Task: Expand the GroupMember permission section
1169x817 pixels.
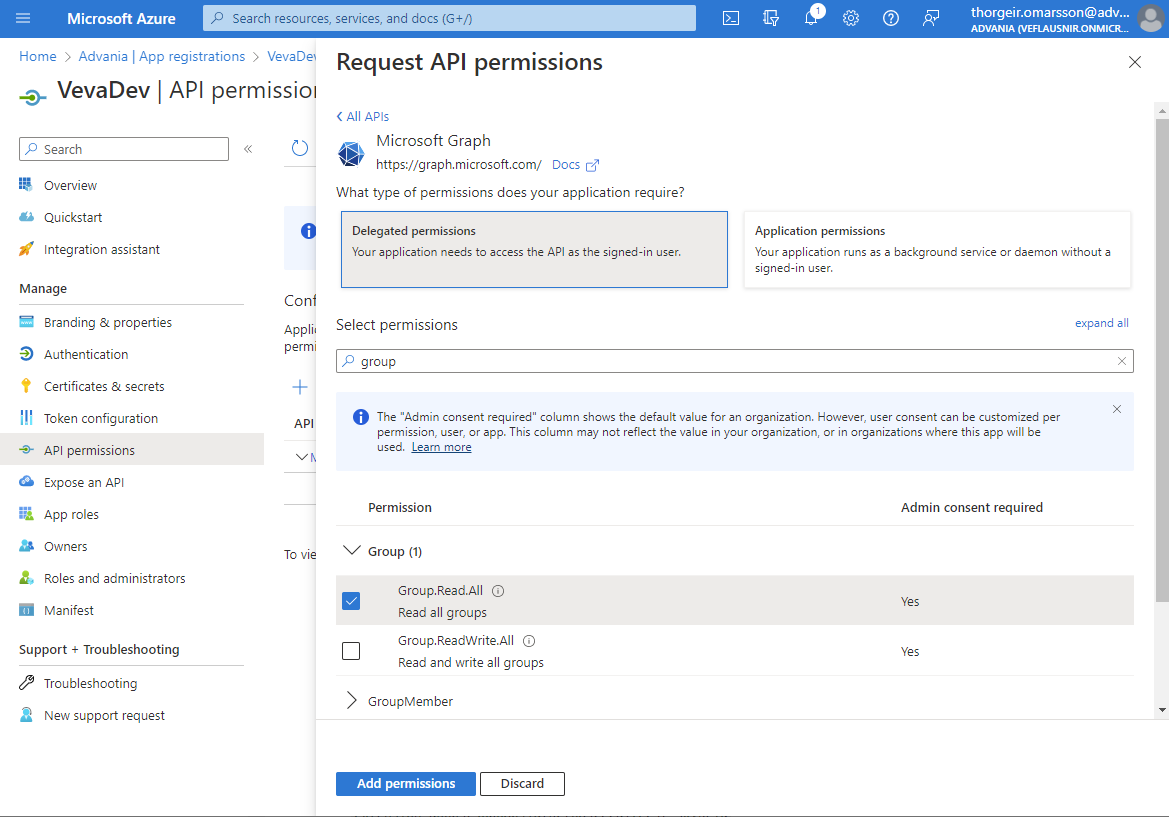Action: pos(351,701)
